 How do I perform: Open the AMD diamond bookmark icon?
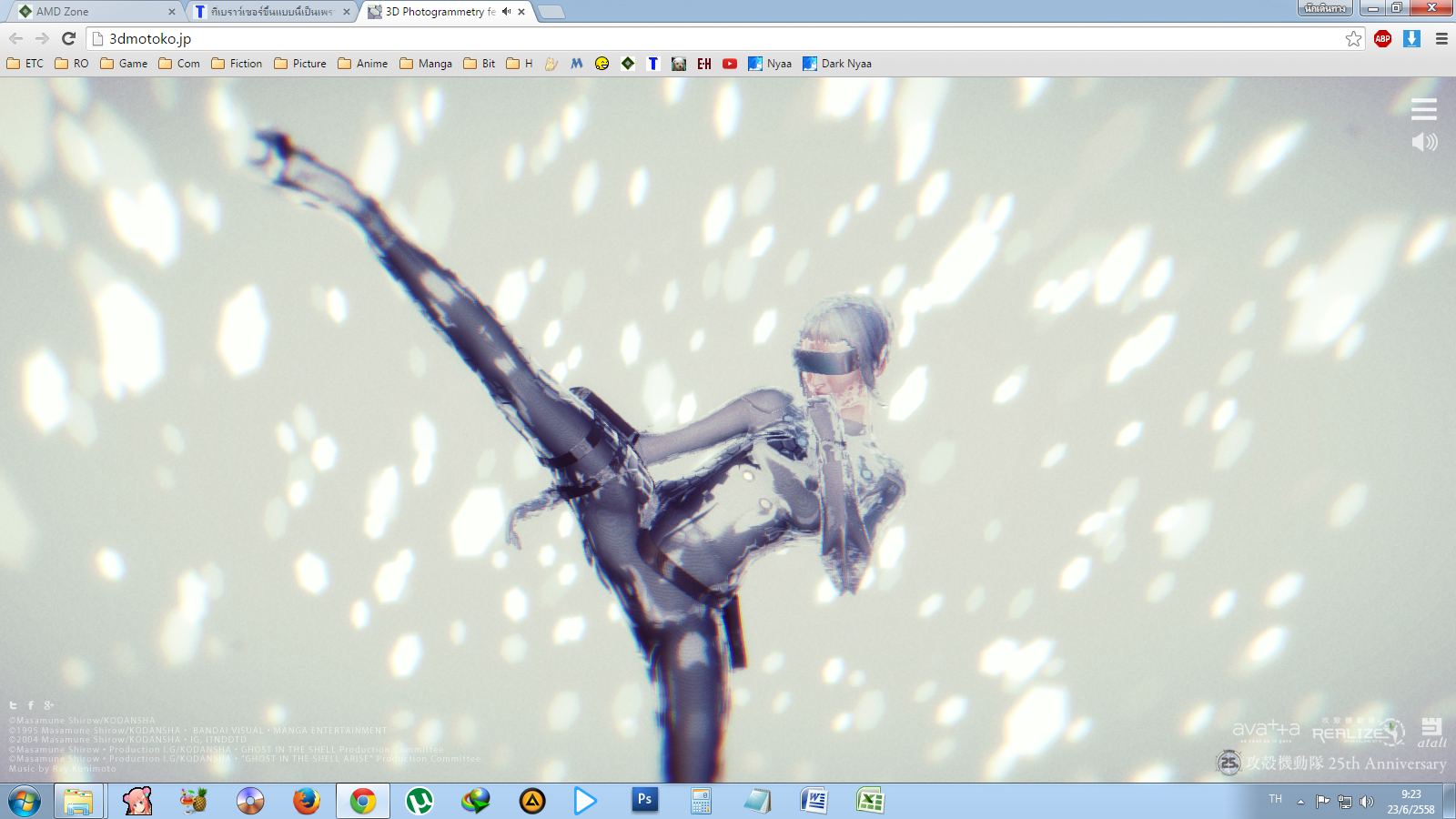(x=628, y=64)
